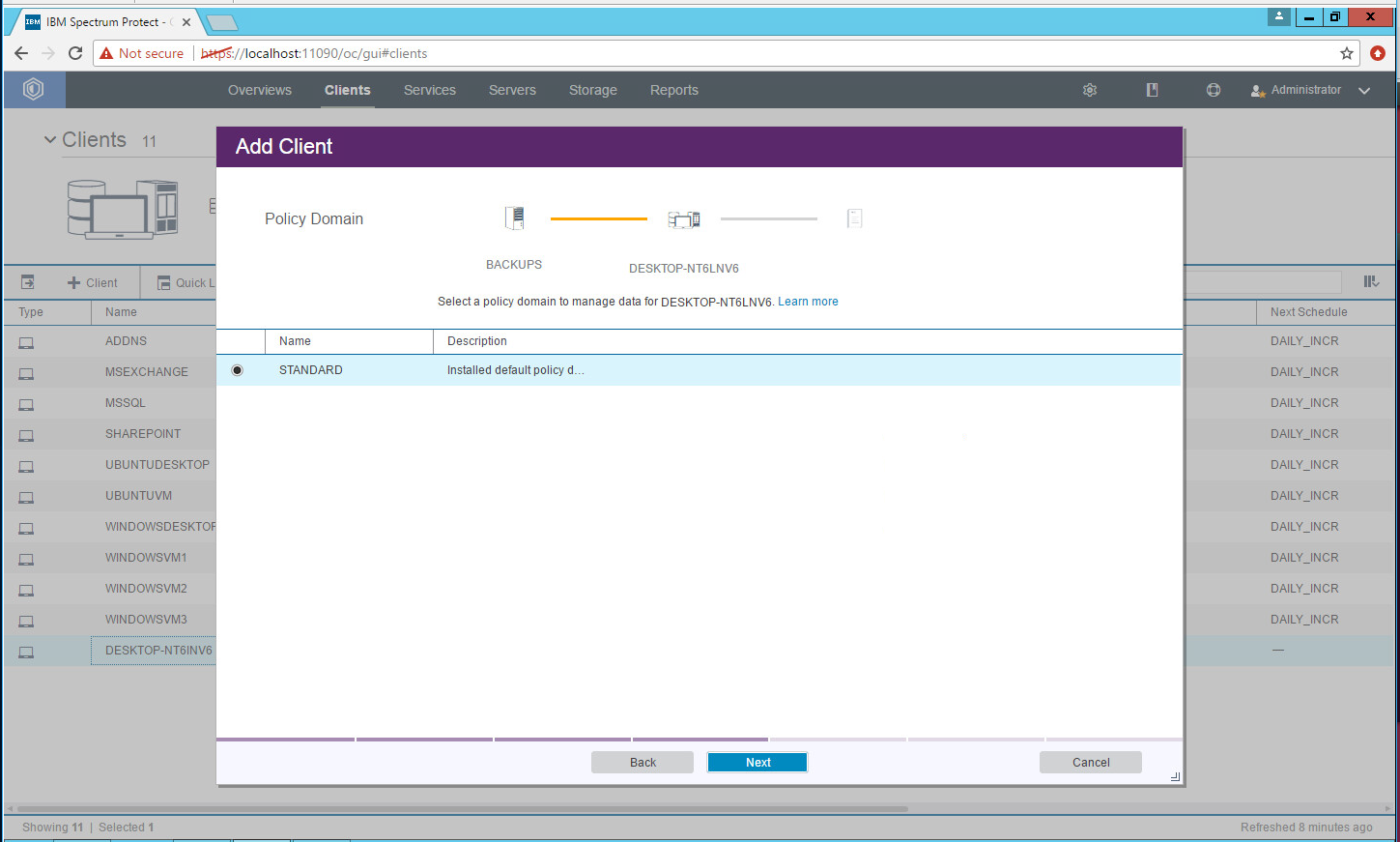Open the settings gear icon
Image resolution: width=1400 pixels, height=842 pixels.
(1090, 90)
